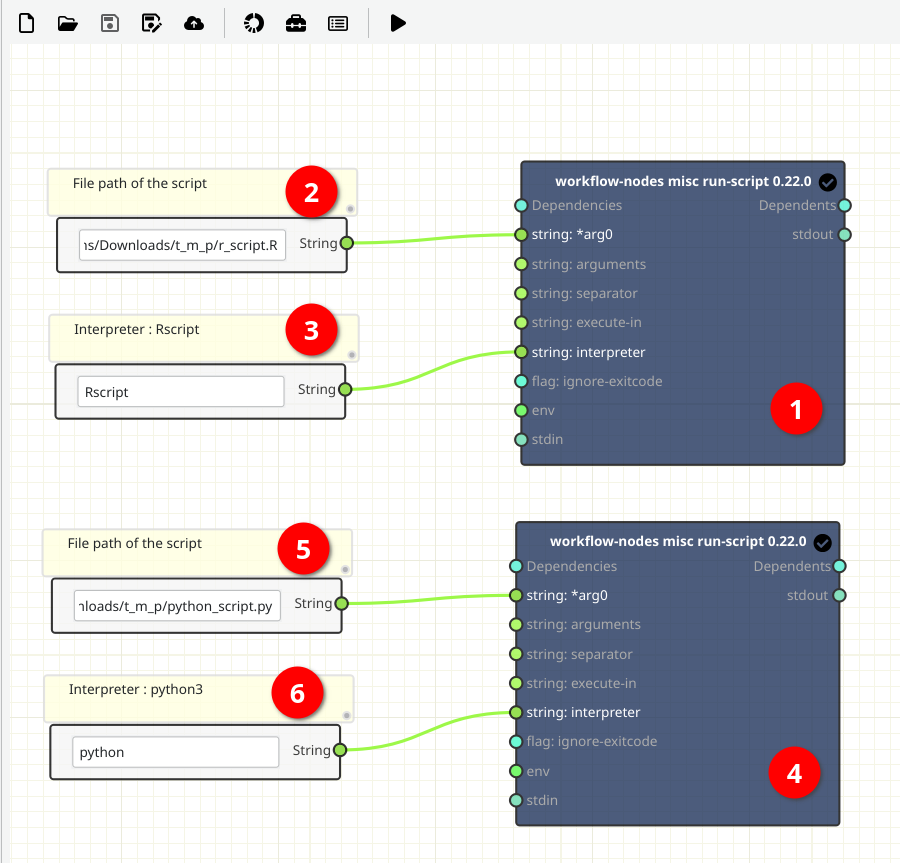Click the stdout output port on the python run-script node
This screenshot has width=900, height=863.
(x=840, y=596)
